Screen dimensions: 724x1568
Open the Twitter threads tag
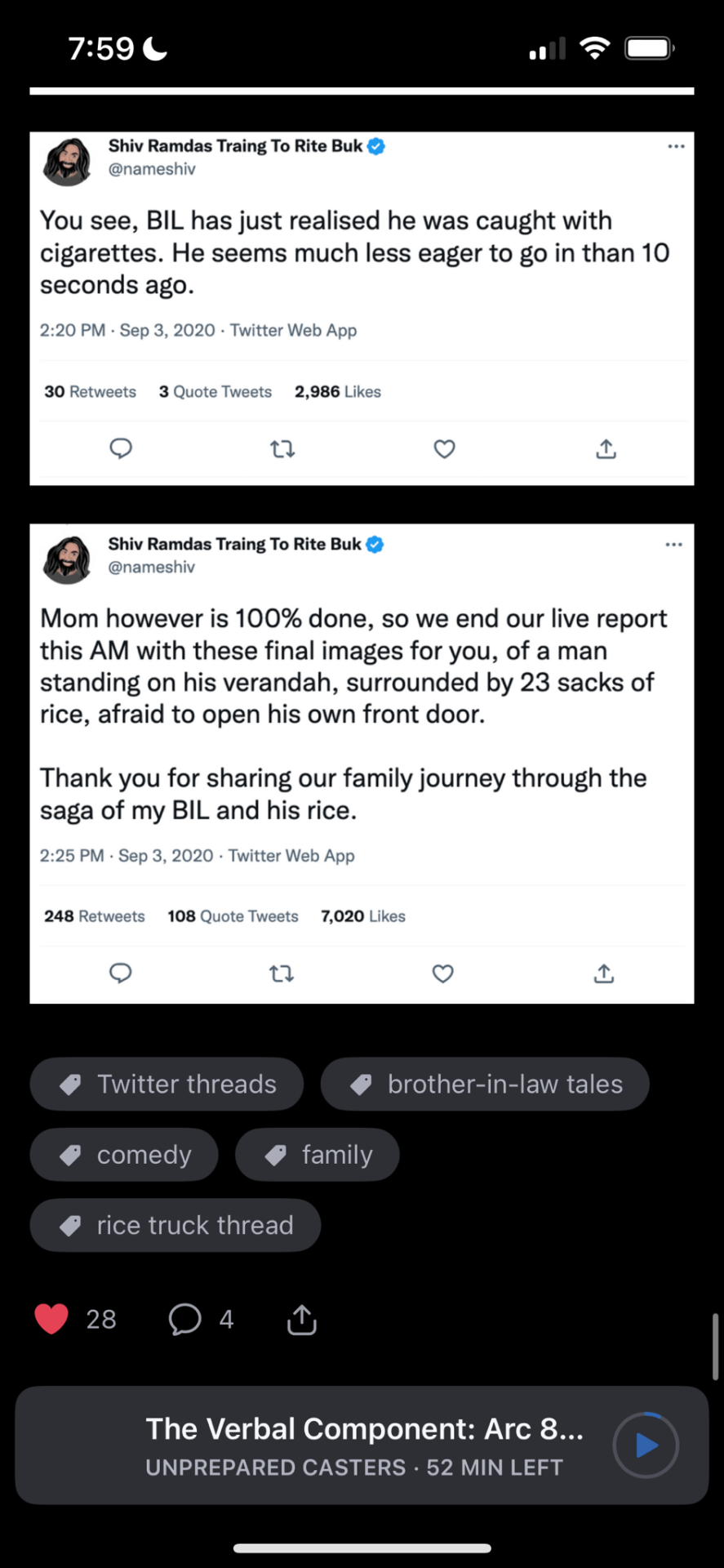[x=167, y=1084]
